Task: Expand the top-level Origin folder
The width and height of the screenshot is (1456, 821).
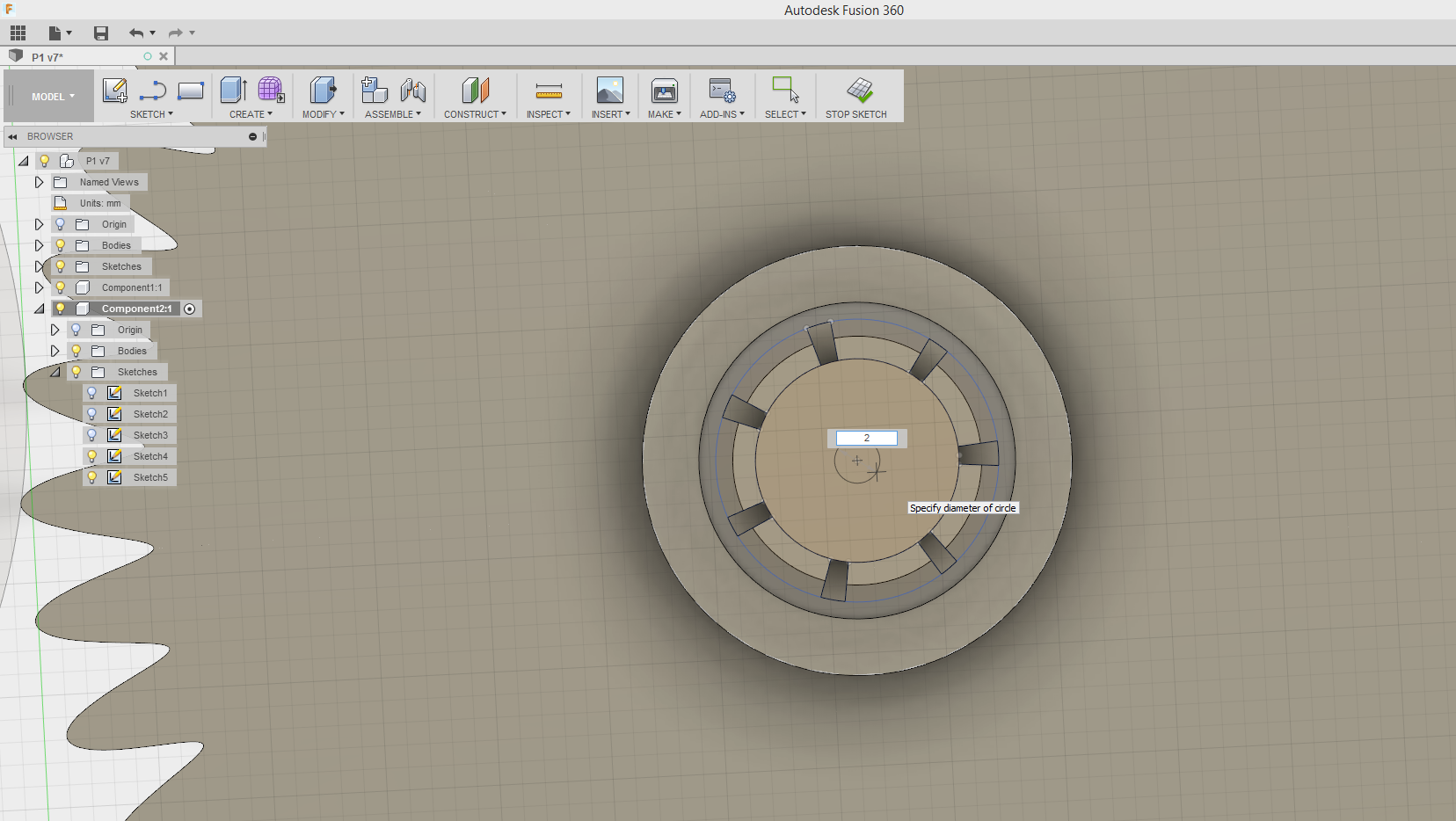Action: coord(39,224)
